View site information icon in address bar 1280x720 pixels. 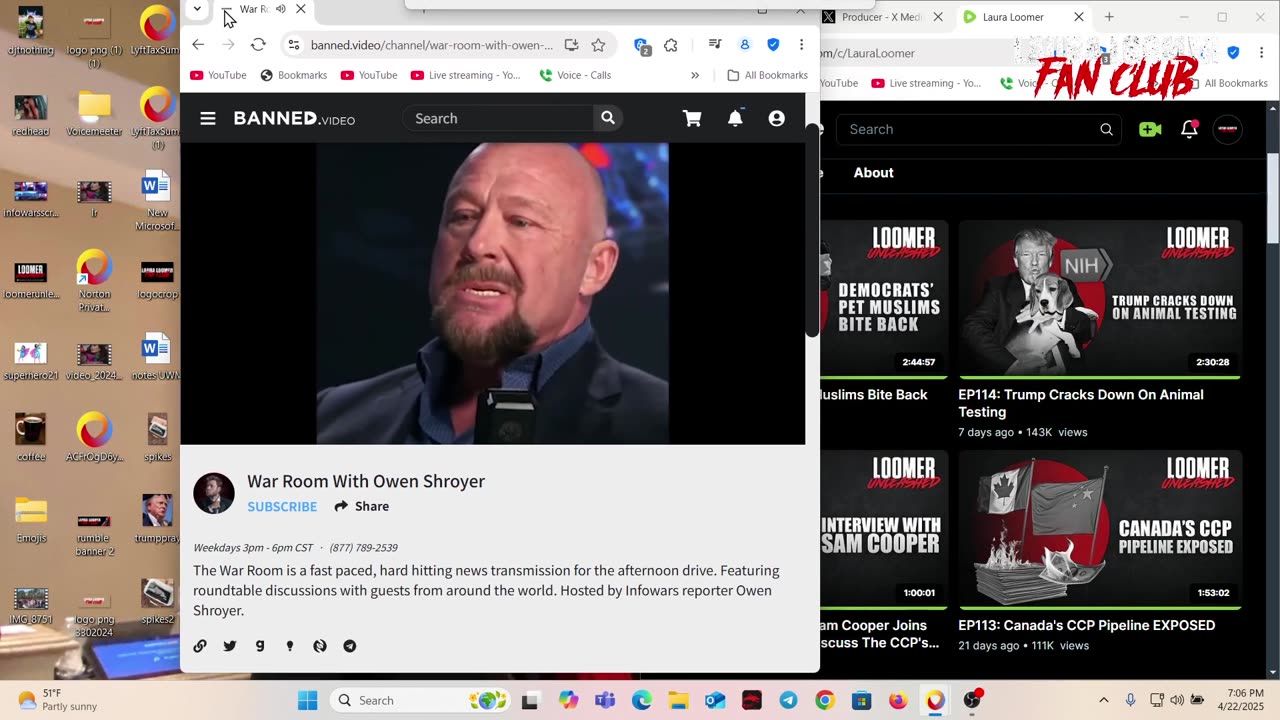coord(294,45)
